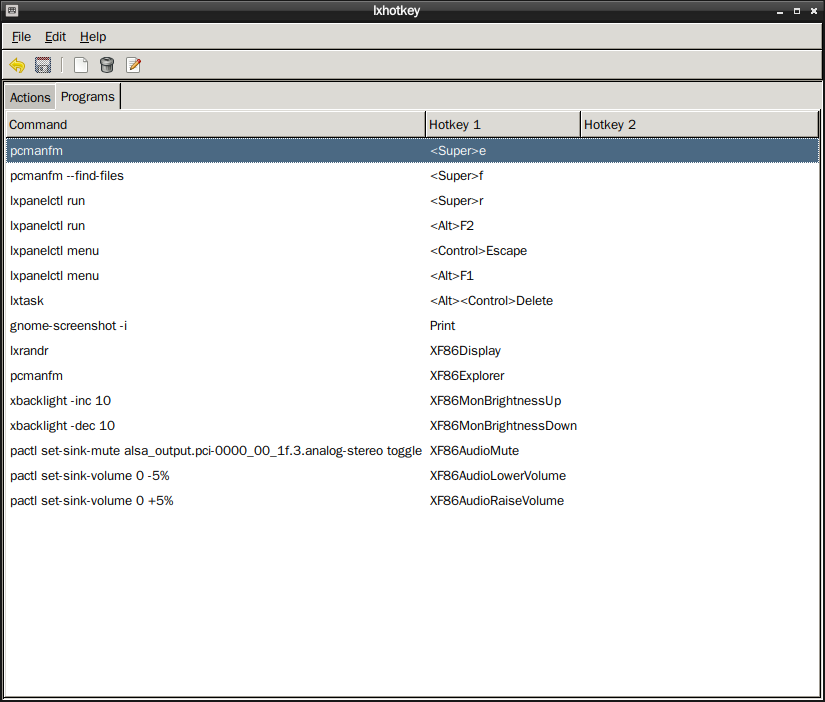The image size is (825, 702).
Task: Click the trash can delete icon
Action: (107, 65)
